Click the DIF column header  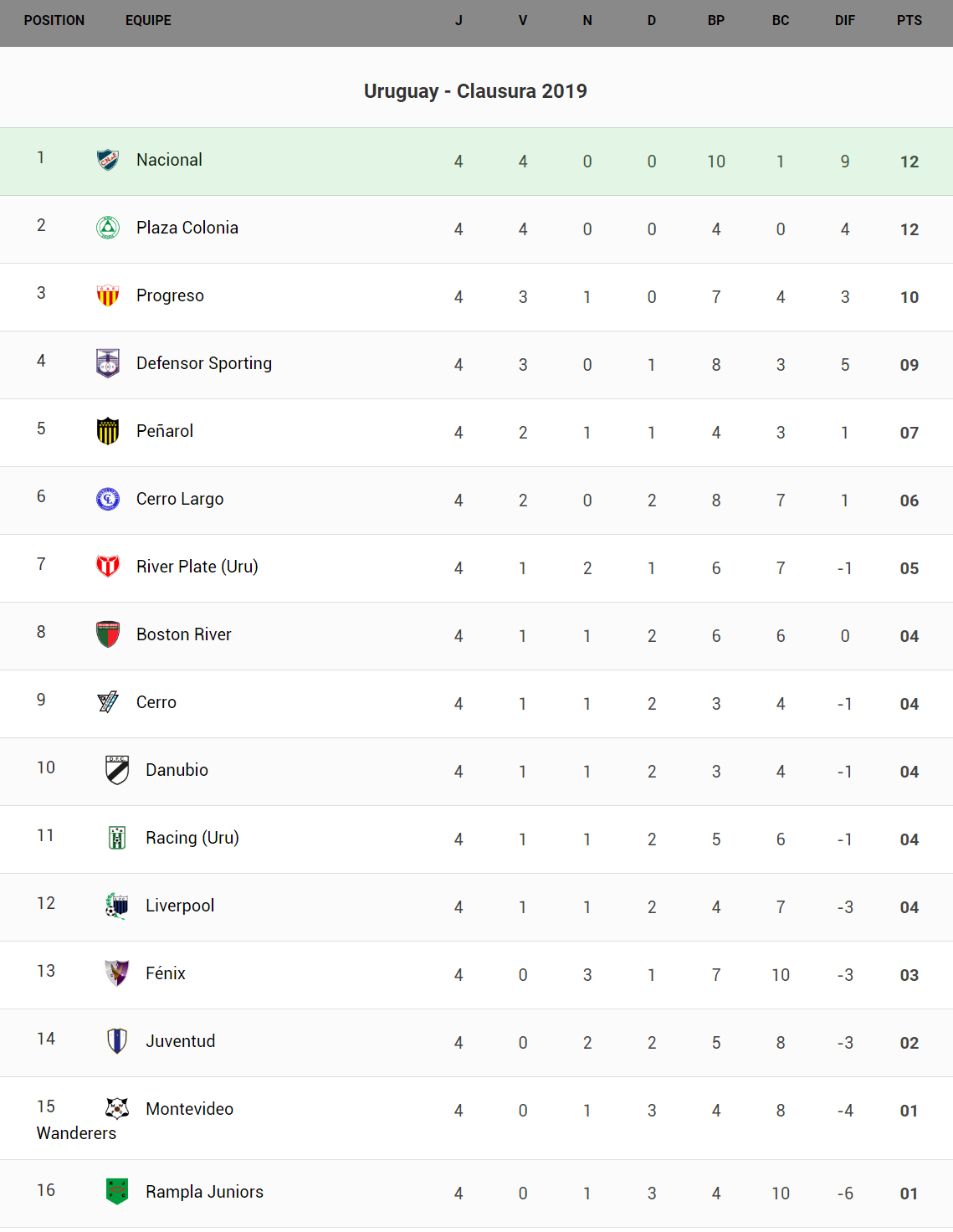tap(845, 21)
